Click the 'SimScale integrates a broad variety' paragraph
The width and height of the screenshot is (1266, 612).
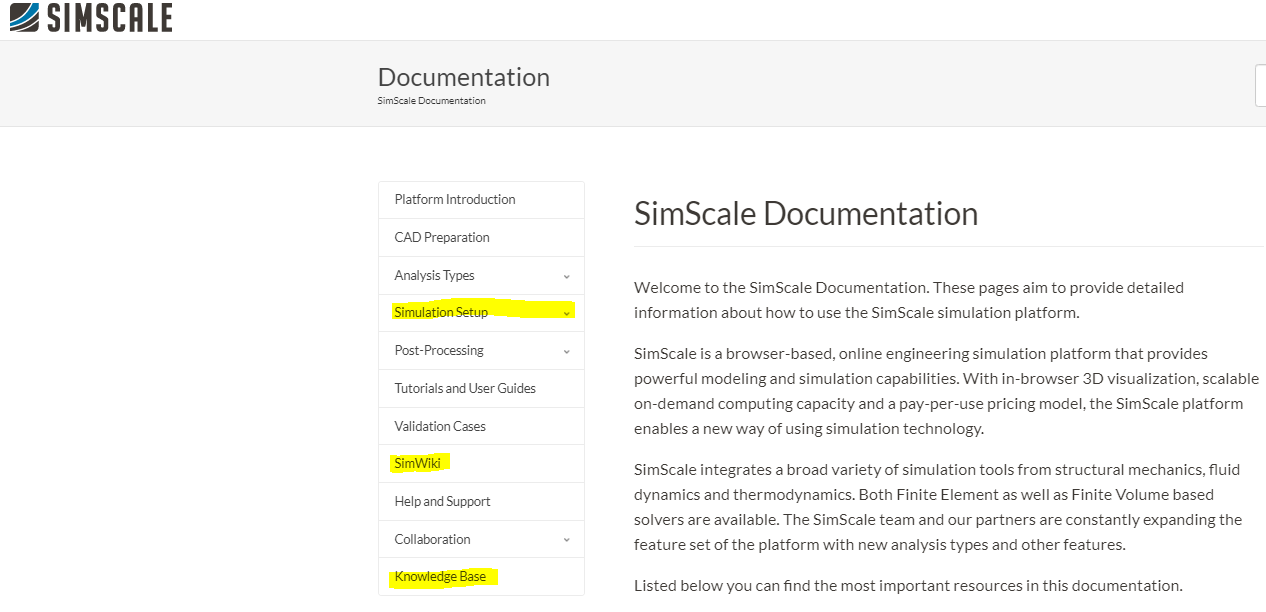point(938,507)
